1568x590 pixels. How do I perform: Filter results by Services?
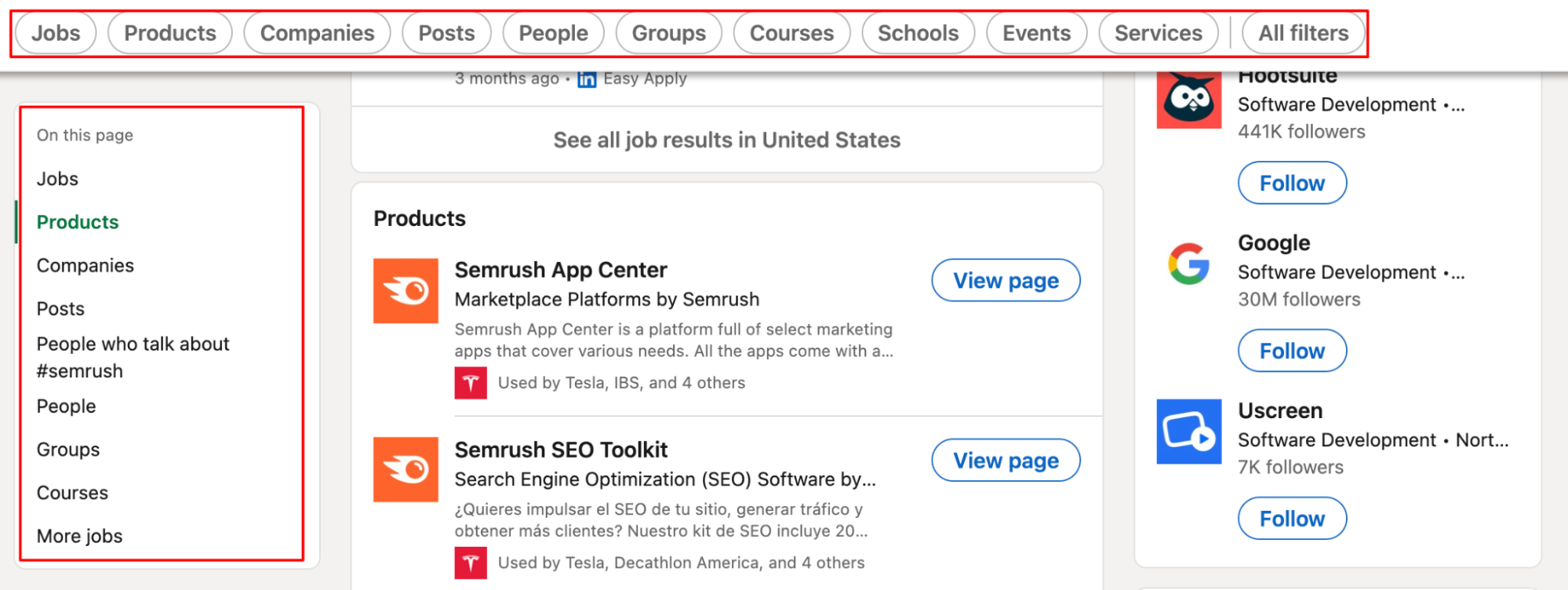point(1158,33)
